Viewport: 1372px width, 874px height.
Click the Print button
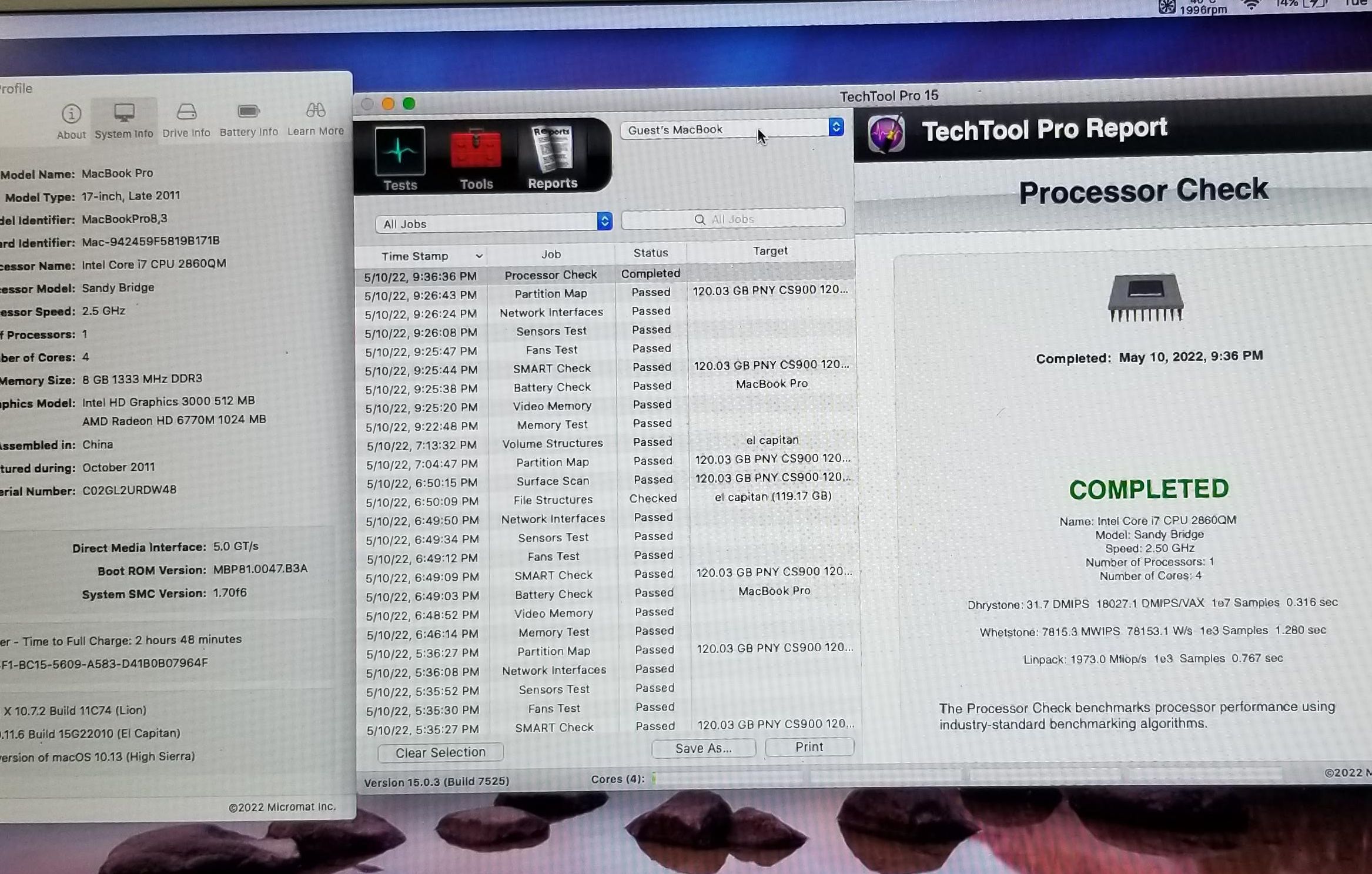pos(809,746)
